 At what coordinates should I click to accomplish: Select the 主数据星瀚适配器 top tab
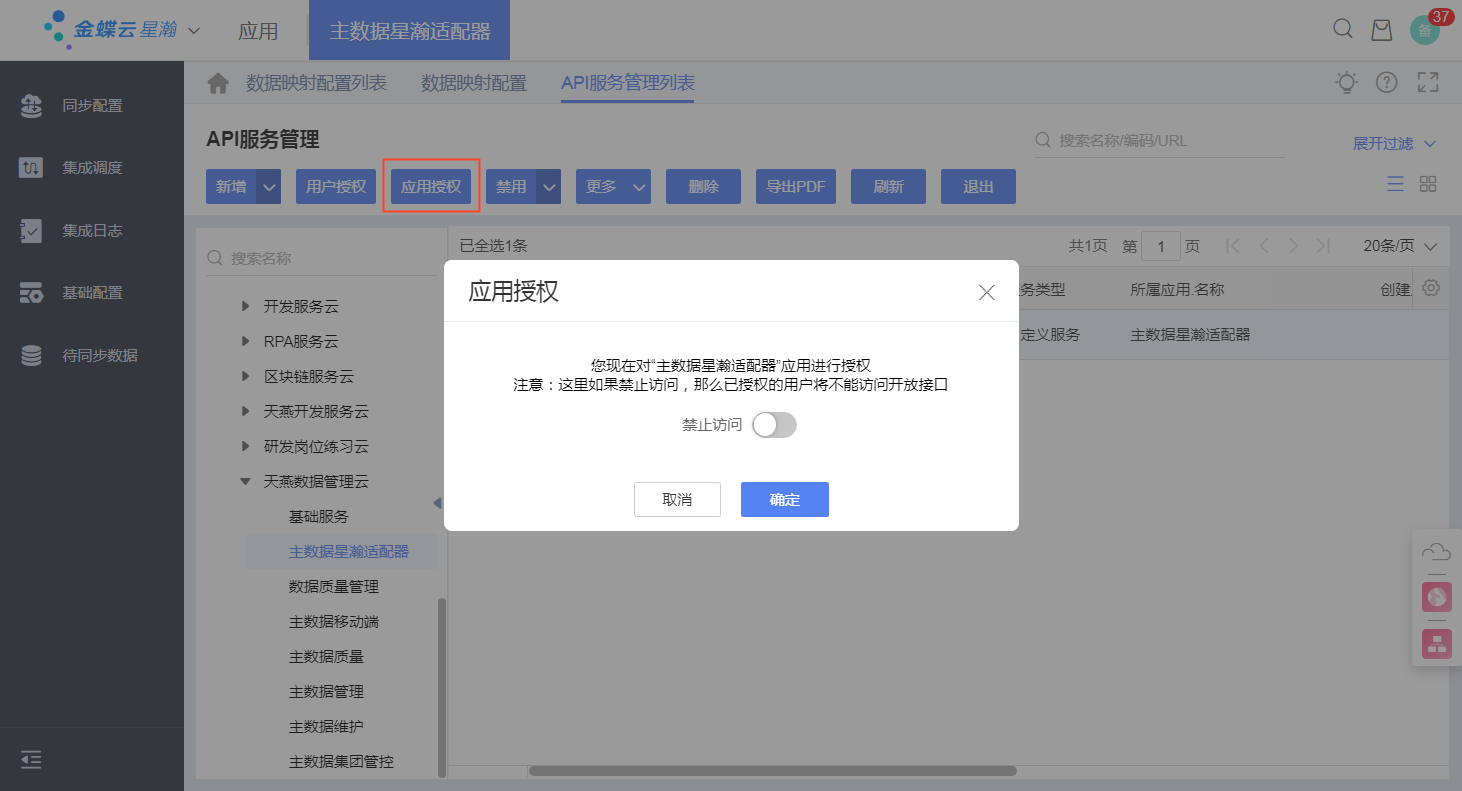pyautogui.click(x=410, y=31)
